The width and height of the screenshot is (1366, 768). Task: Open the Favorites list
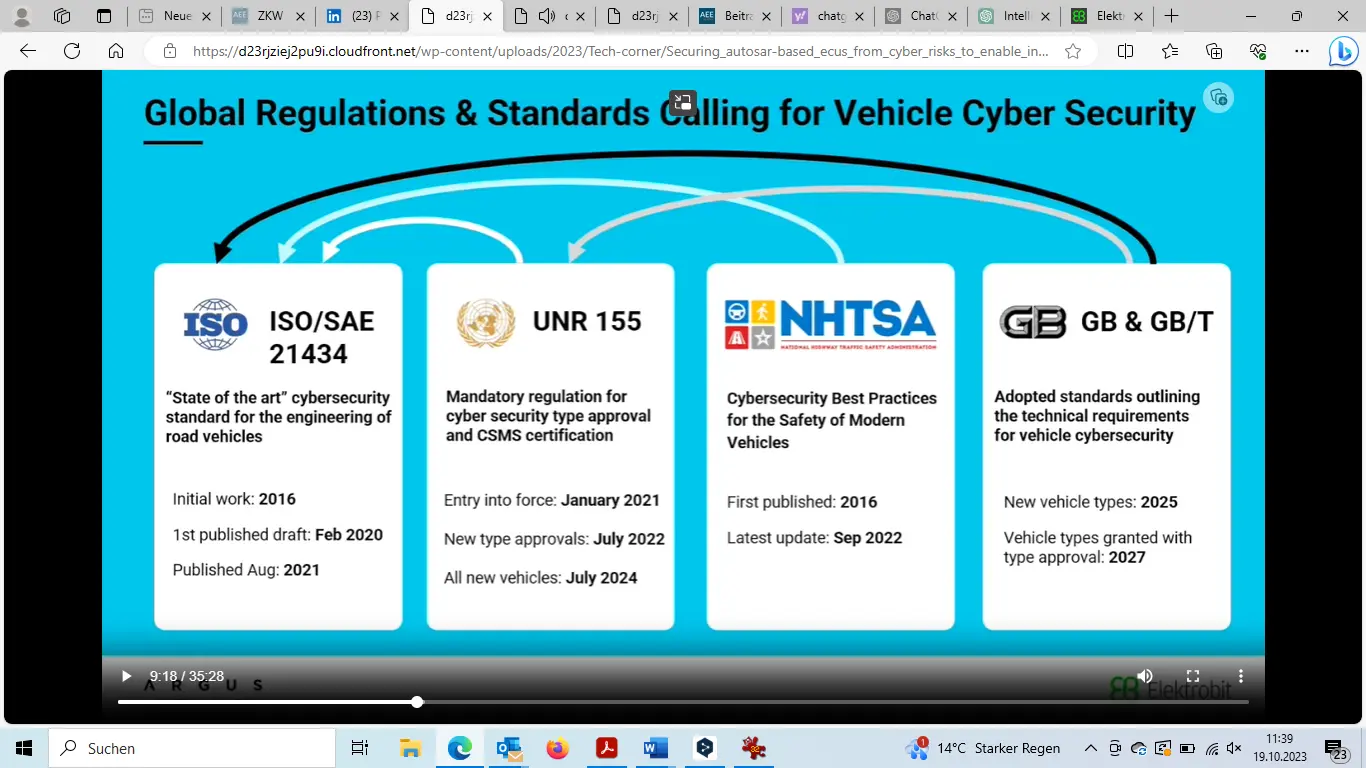pos(1170,51)
